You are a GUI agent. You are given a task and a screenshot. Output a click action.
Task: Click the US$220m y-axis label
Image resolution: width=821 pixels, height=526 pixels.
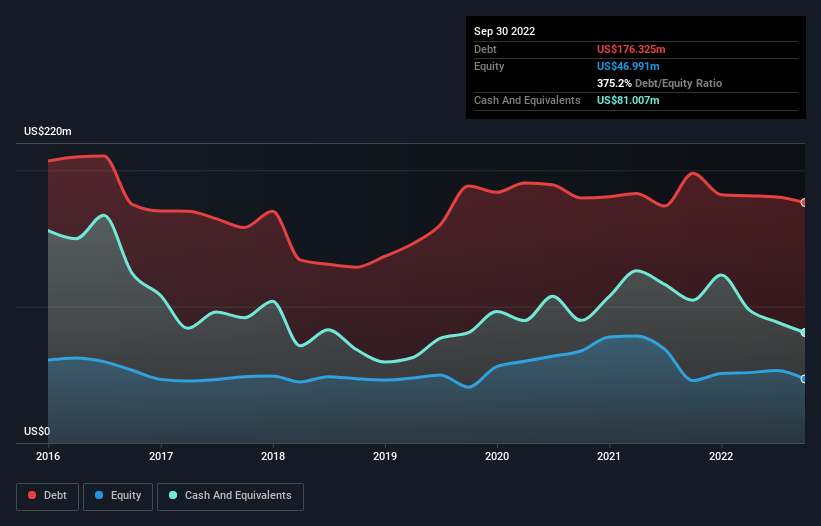[x=48, y=131]
